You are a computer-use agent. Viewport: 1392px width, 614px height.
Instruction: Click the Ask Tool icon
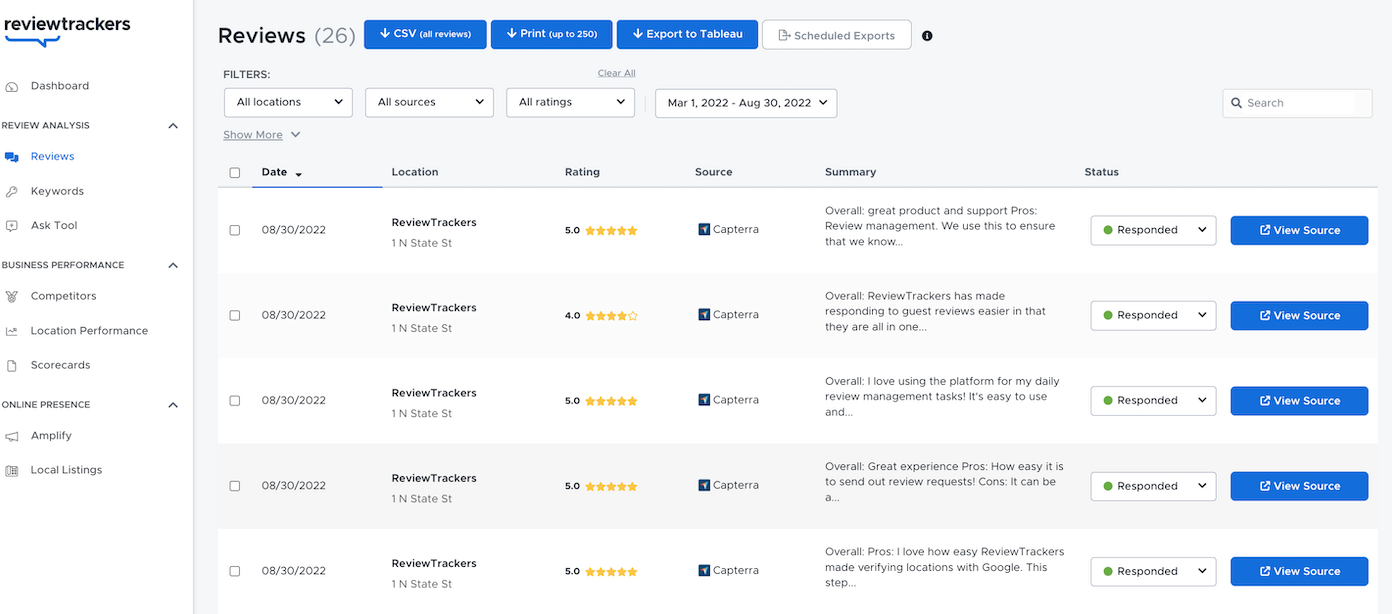point(12,226)
